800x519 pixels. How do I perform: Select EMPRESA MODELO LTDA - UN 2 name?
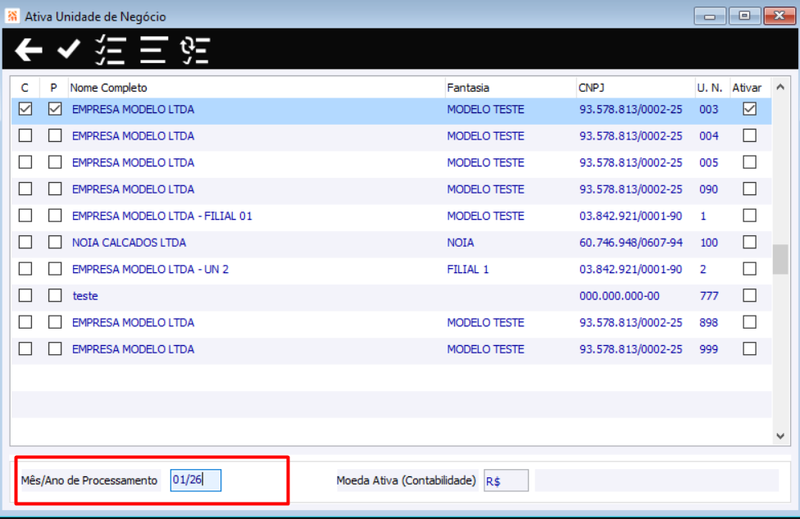tap(151, 269)
